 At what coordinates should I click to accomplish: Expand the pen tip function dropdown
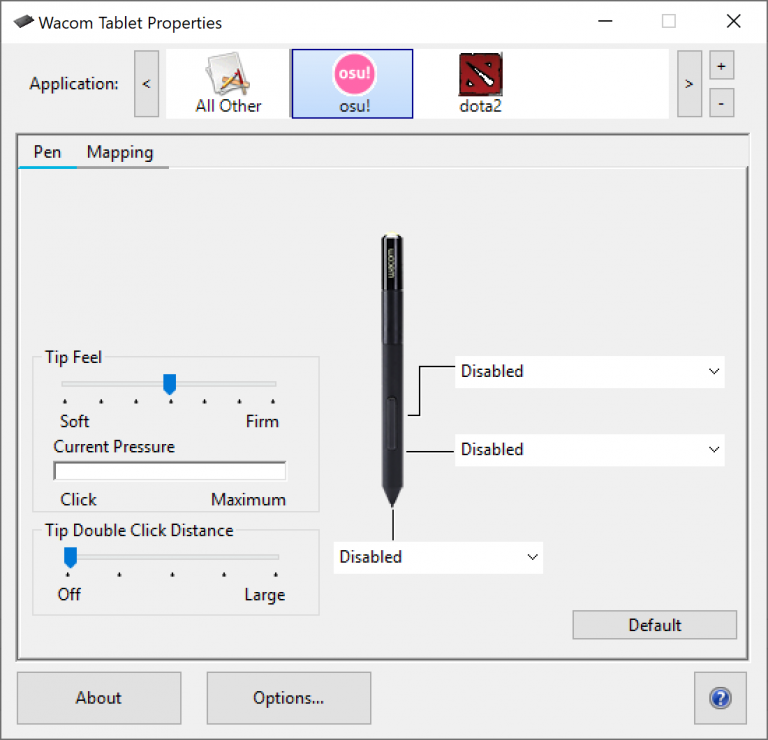click(438, 557)
